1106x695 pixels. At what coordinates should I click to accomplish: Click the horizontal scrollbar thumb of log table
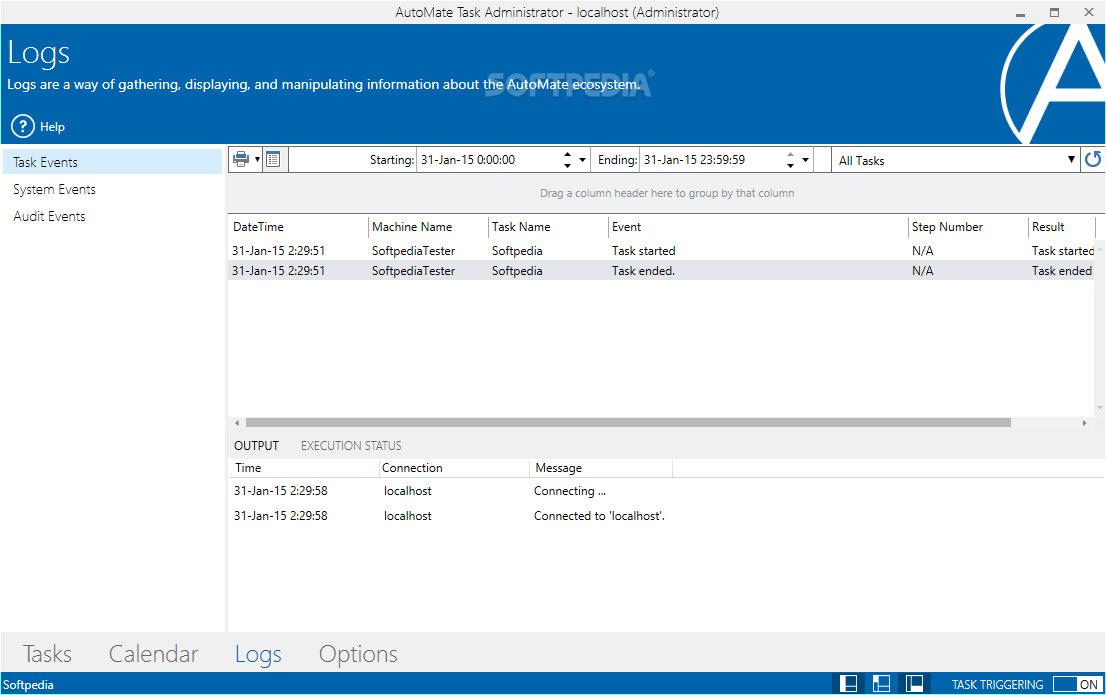click(x=628, y=423)
